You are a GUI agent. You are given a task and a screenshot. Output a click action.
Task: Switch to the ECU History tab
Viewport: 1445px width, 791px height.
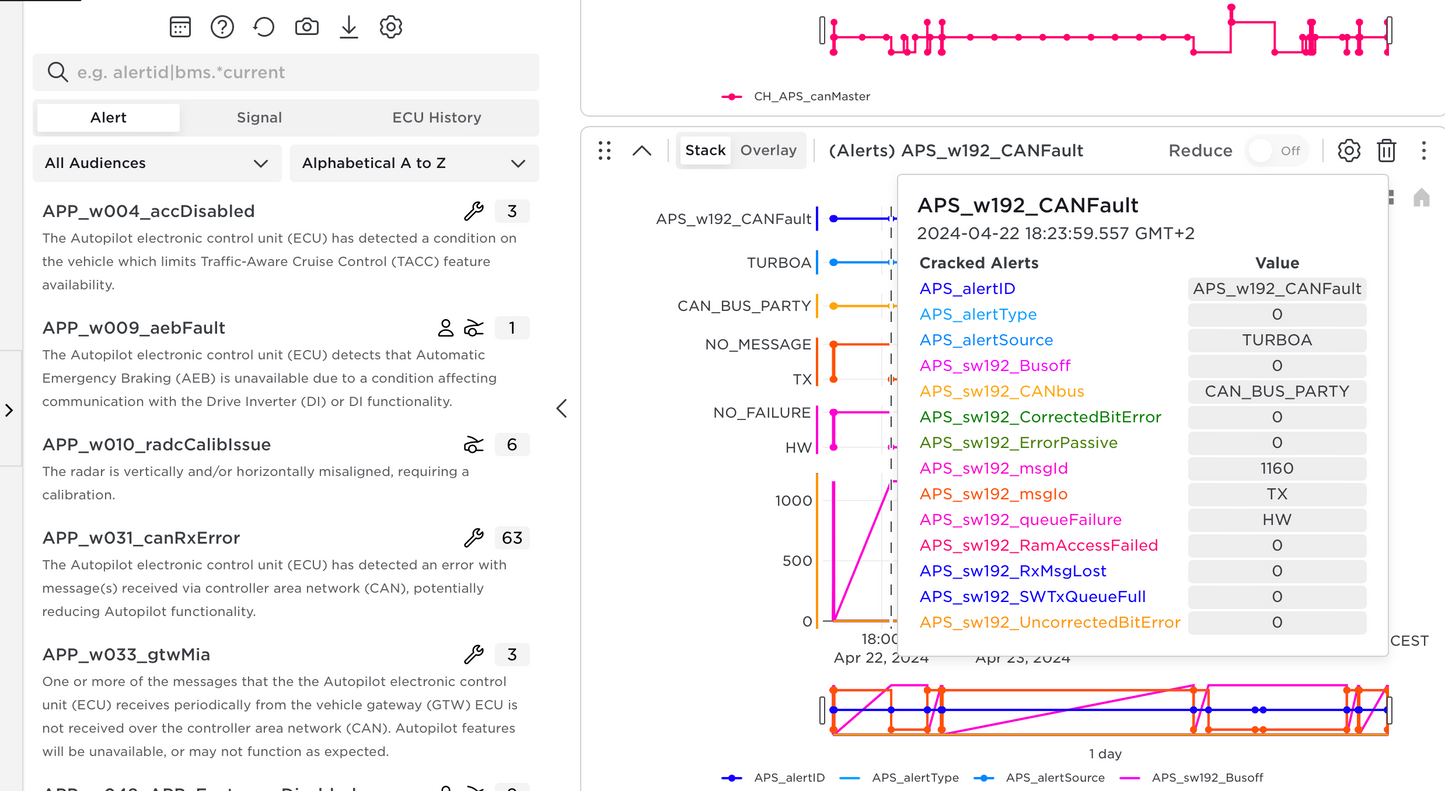click(x=436, y=117)
